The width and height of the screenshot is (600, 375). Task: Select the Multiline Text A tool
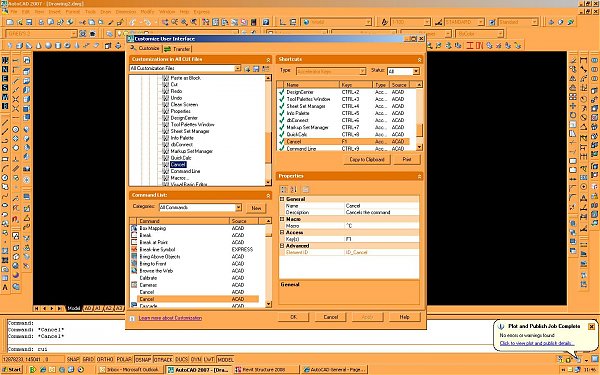(5, 287)
